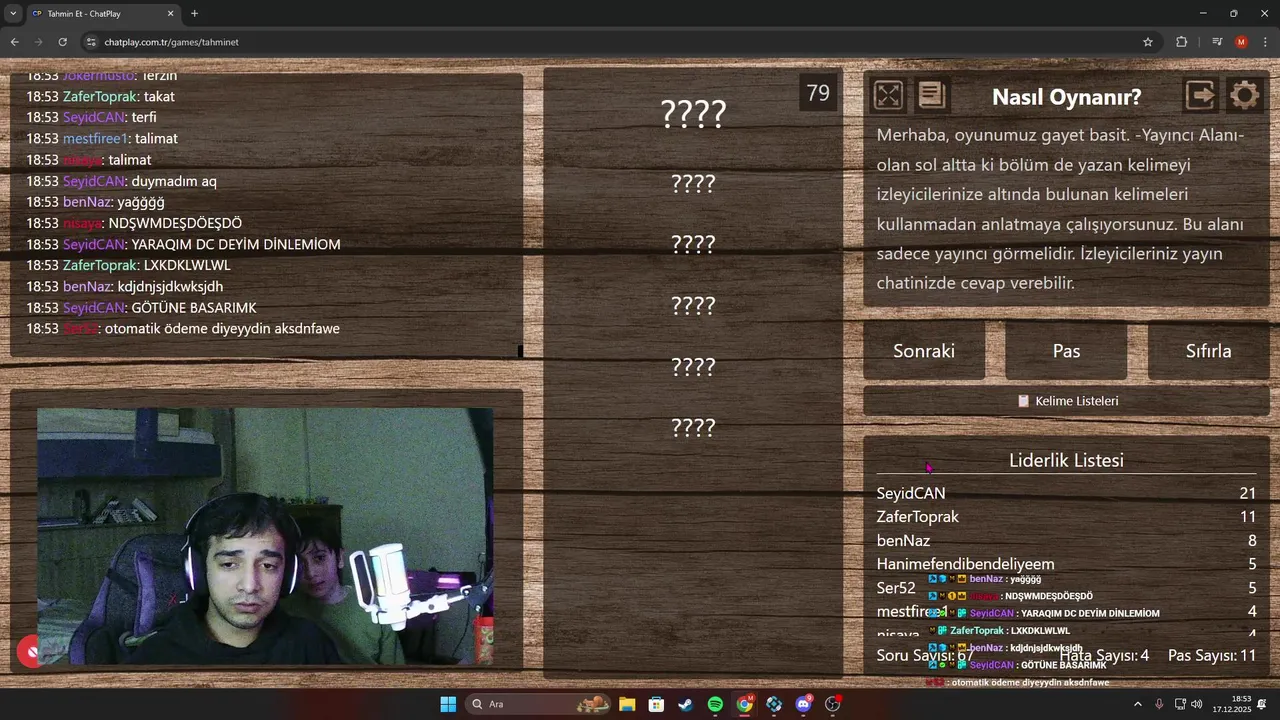Click the exit arrow icon
This screenshot has height=720, width=1280.
click(x=1201, y=96)
